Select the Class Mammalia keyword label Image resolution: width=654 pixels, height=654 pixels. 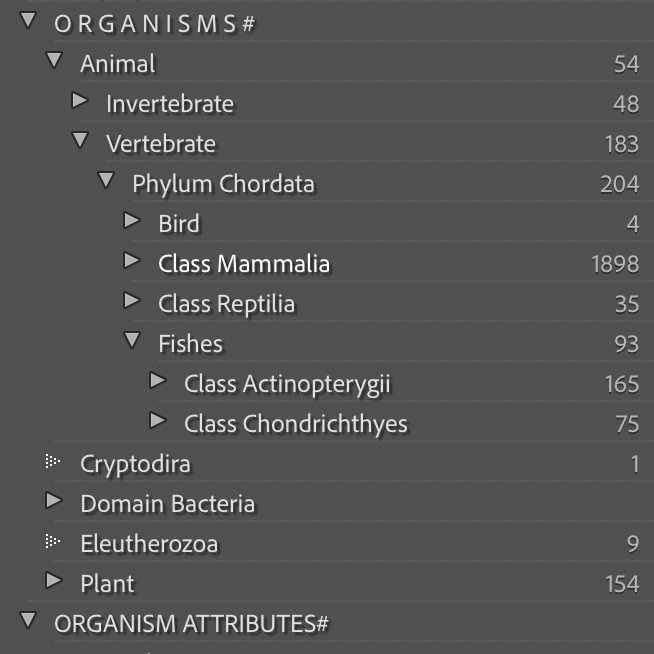click(244, 264)
